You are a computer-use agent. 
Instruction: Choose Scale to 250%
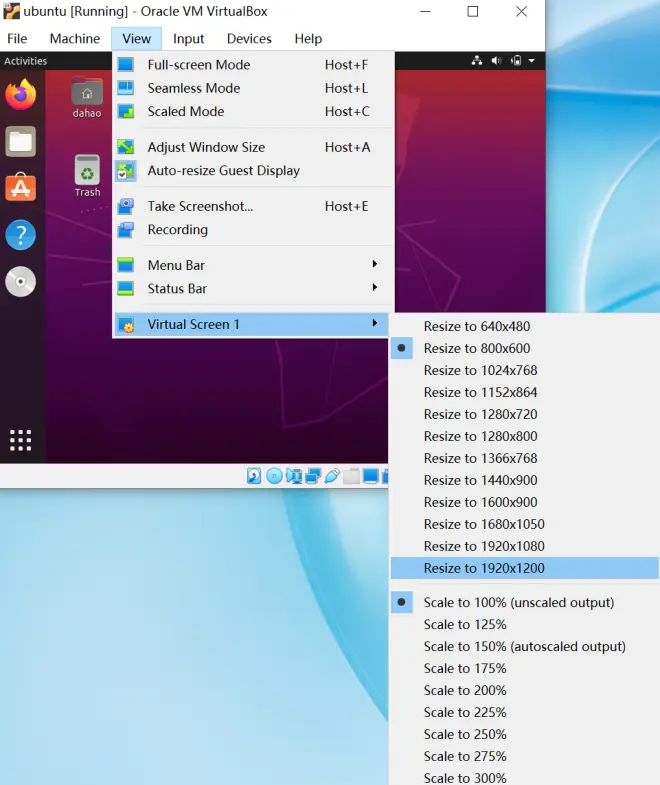(x=524, y=735)
